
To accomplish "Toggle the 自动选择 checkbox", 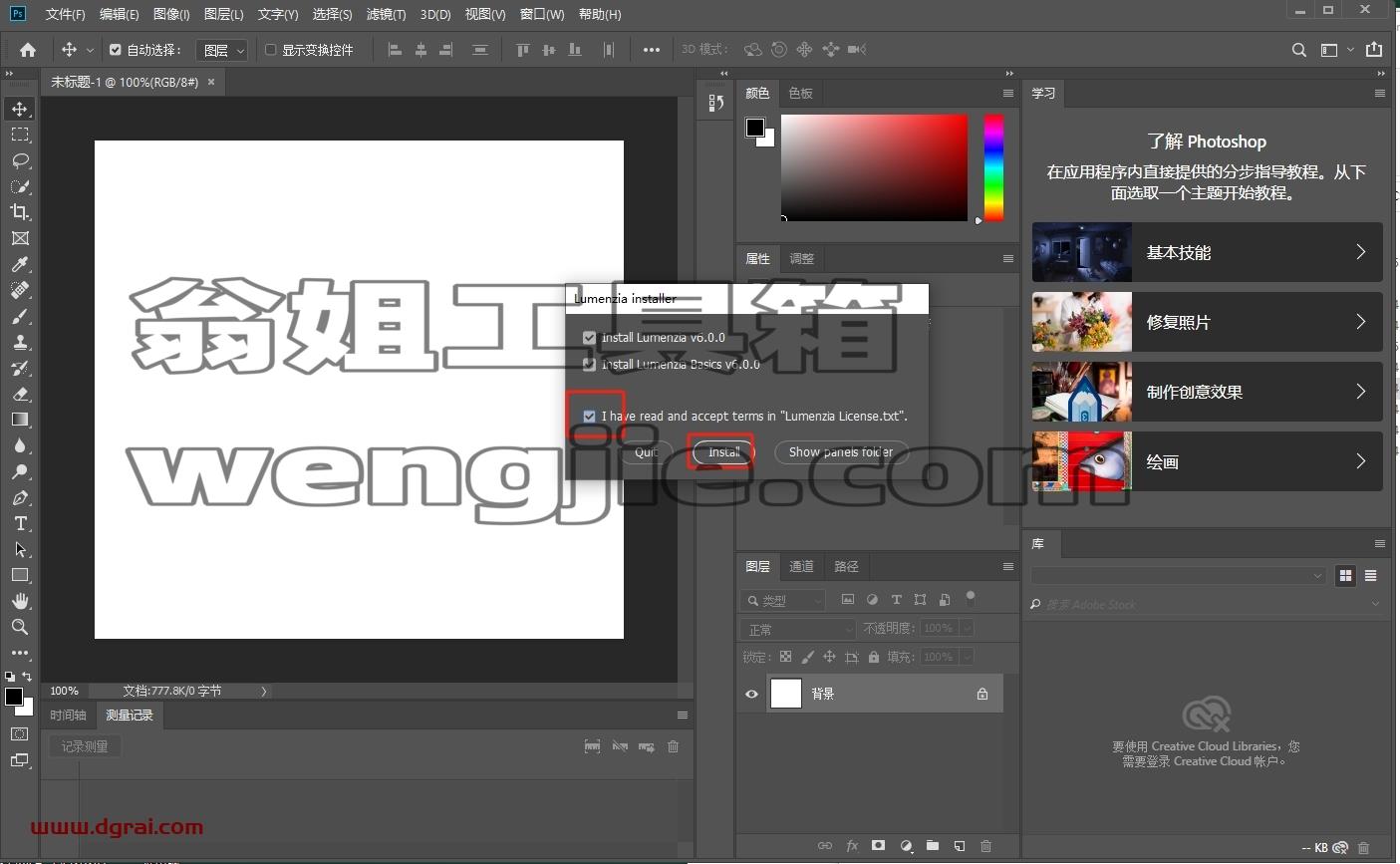I will [116, 50].
